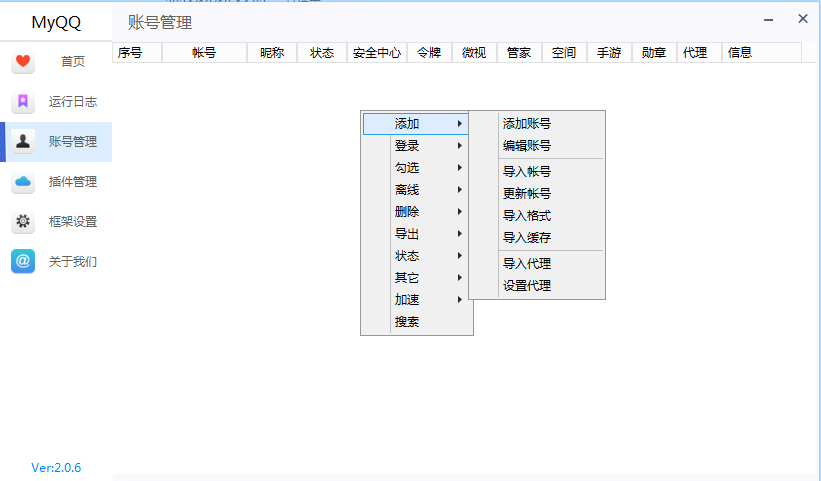Click the 安全中心 column header

pyautogui.click(x=377, y=53)
